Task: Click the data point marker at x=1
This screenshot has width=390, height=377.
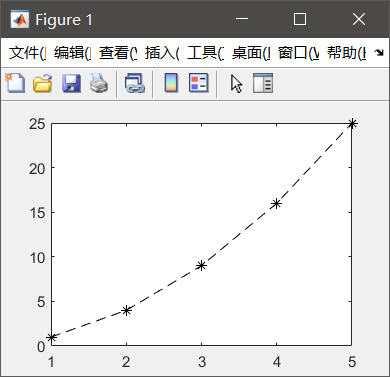Action: [x=51, y=337]
